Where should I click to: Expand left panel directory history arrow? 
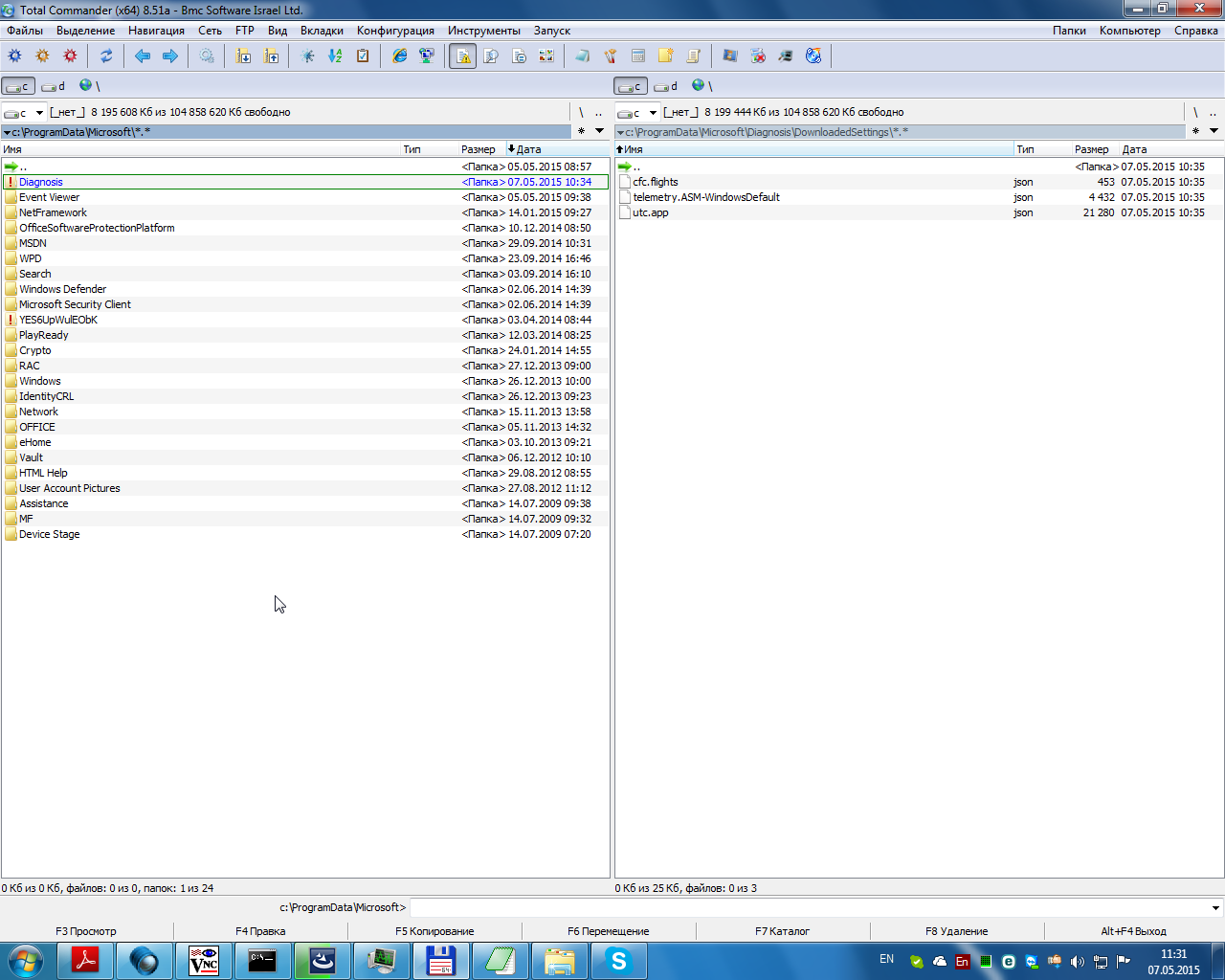tap(600, 131)
